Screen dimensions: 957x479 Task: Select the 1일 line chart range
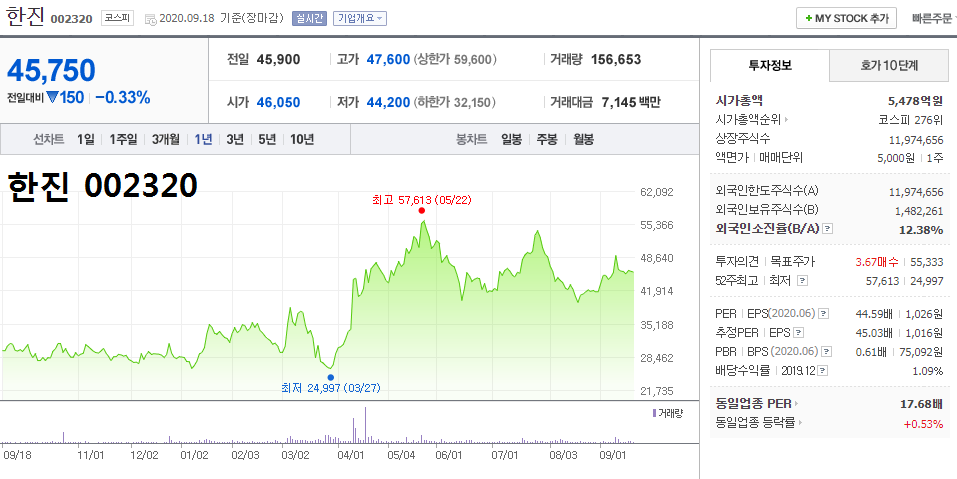[x=85, y=139]
